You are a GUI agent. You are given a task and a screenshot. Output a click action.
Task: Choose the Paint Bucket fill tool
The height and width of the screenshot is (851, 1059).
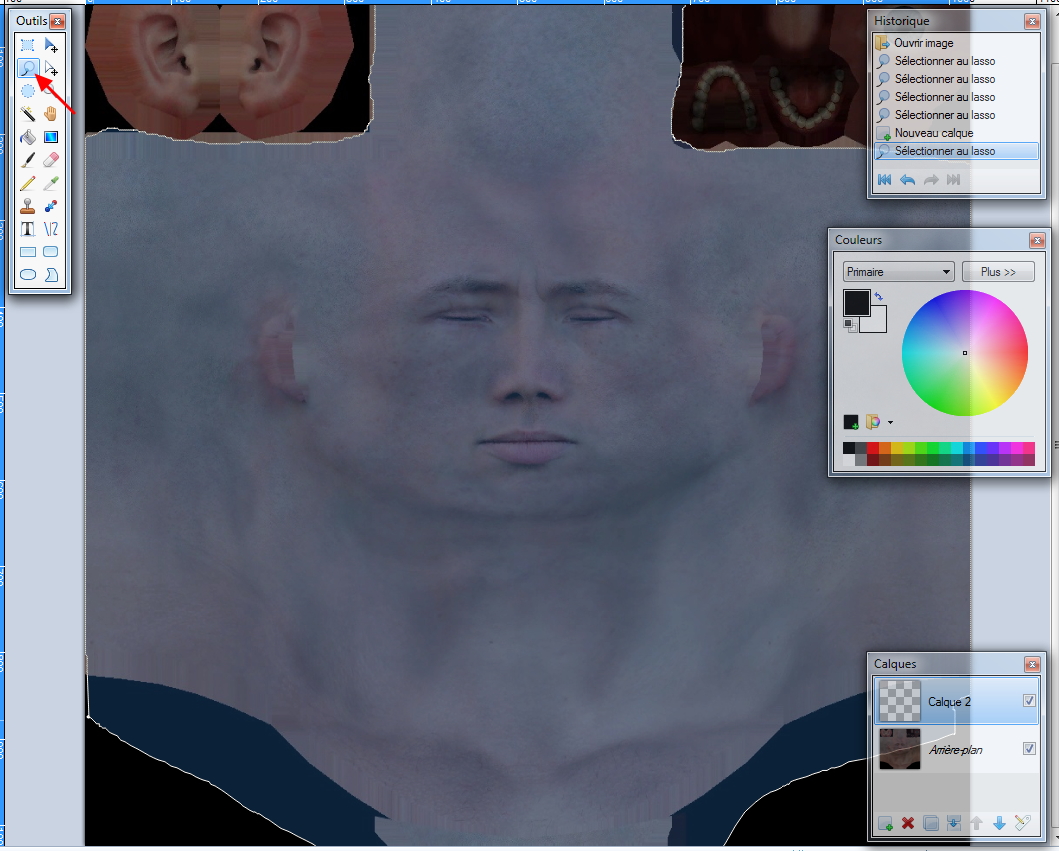[x=28, y=137]
